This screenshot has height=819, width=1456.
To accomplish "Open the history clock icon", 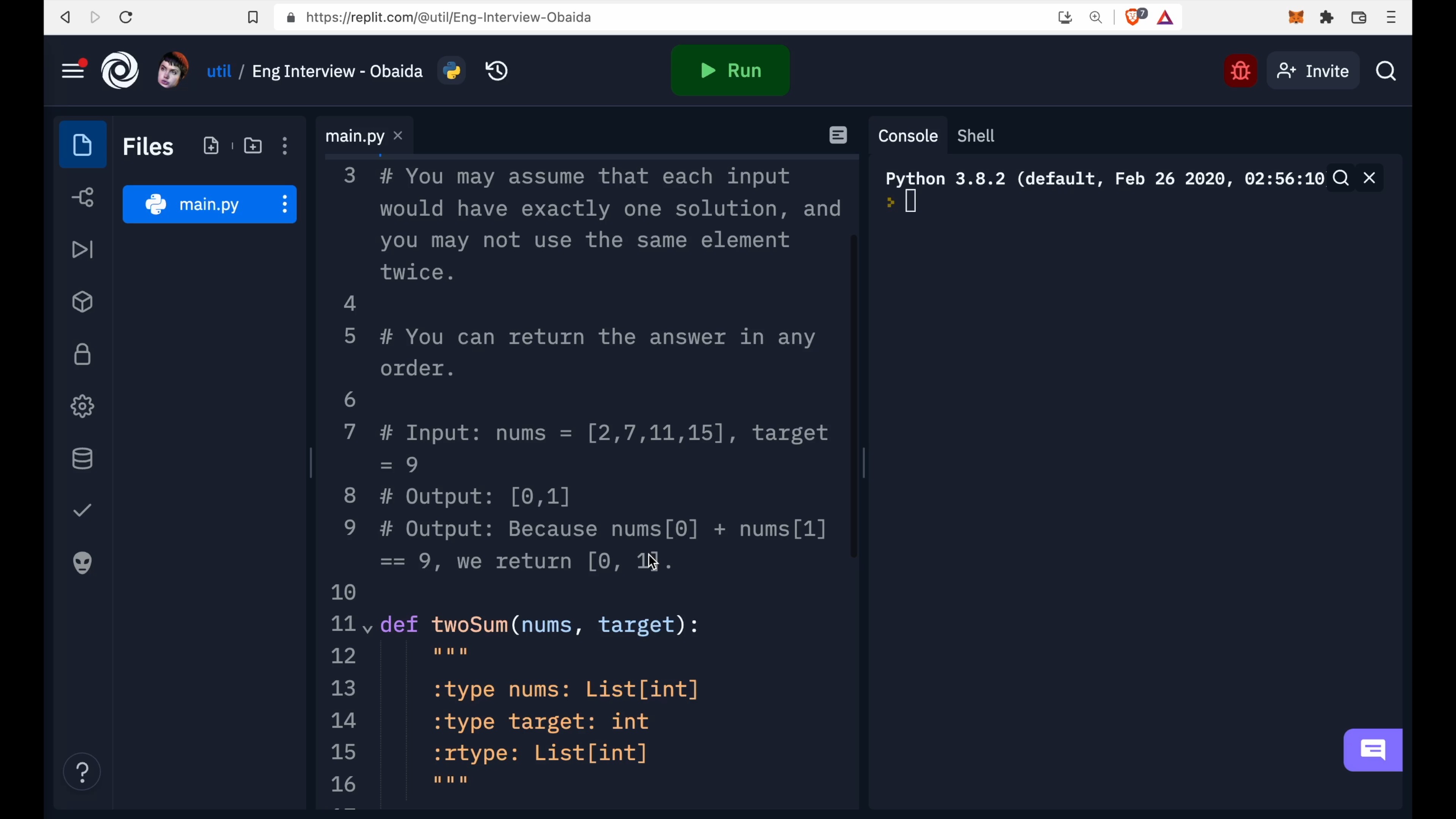I will click(497, 71).
